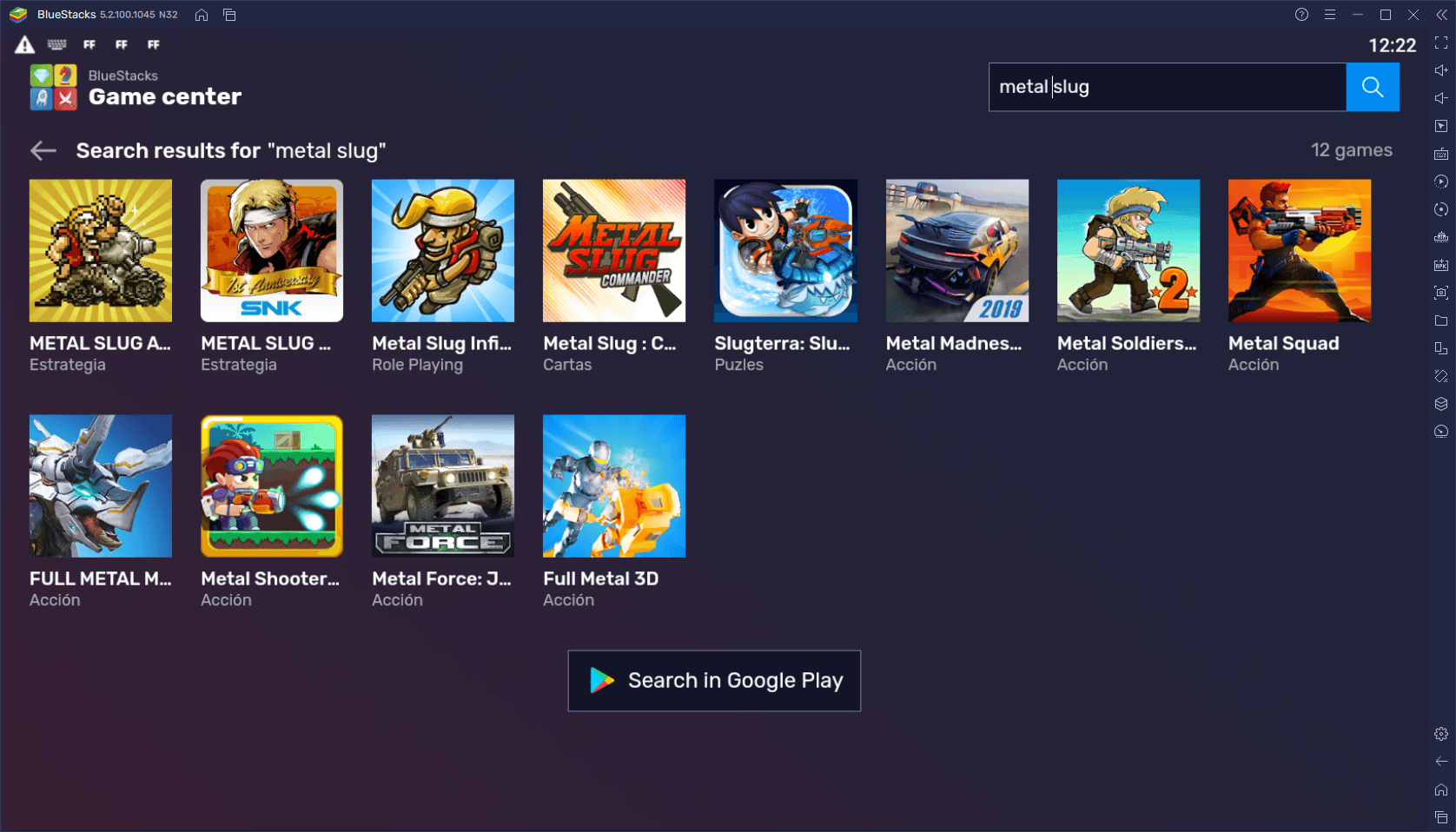Image resolution: width=1456 pixels, height=832 pixels.
Task: Click the "12 games" count text
Action: click(1351, 150)
